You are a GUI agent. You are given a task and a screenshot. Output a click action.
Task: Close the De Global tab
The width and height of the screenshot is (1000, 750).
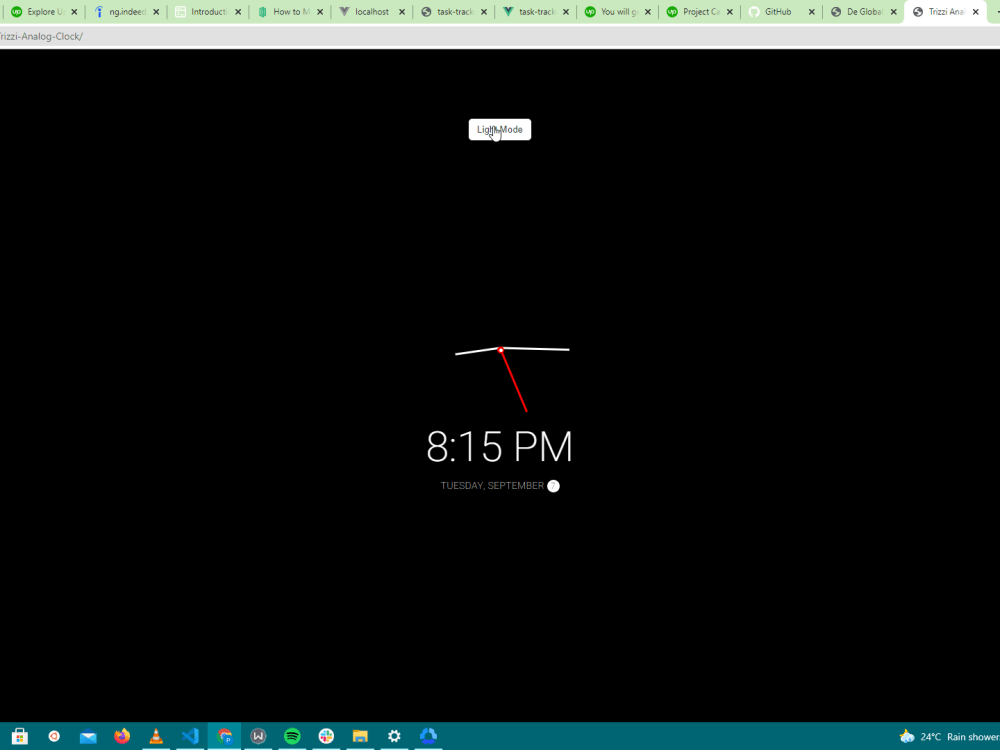point(893,11)
